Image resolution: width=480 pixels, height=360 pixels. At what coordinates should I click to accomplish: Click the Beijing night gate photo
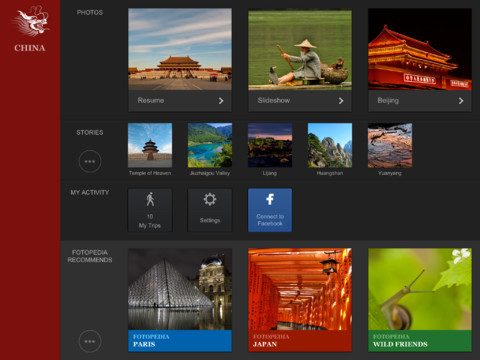pos(420,49)
